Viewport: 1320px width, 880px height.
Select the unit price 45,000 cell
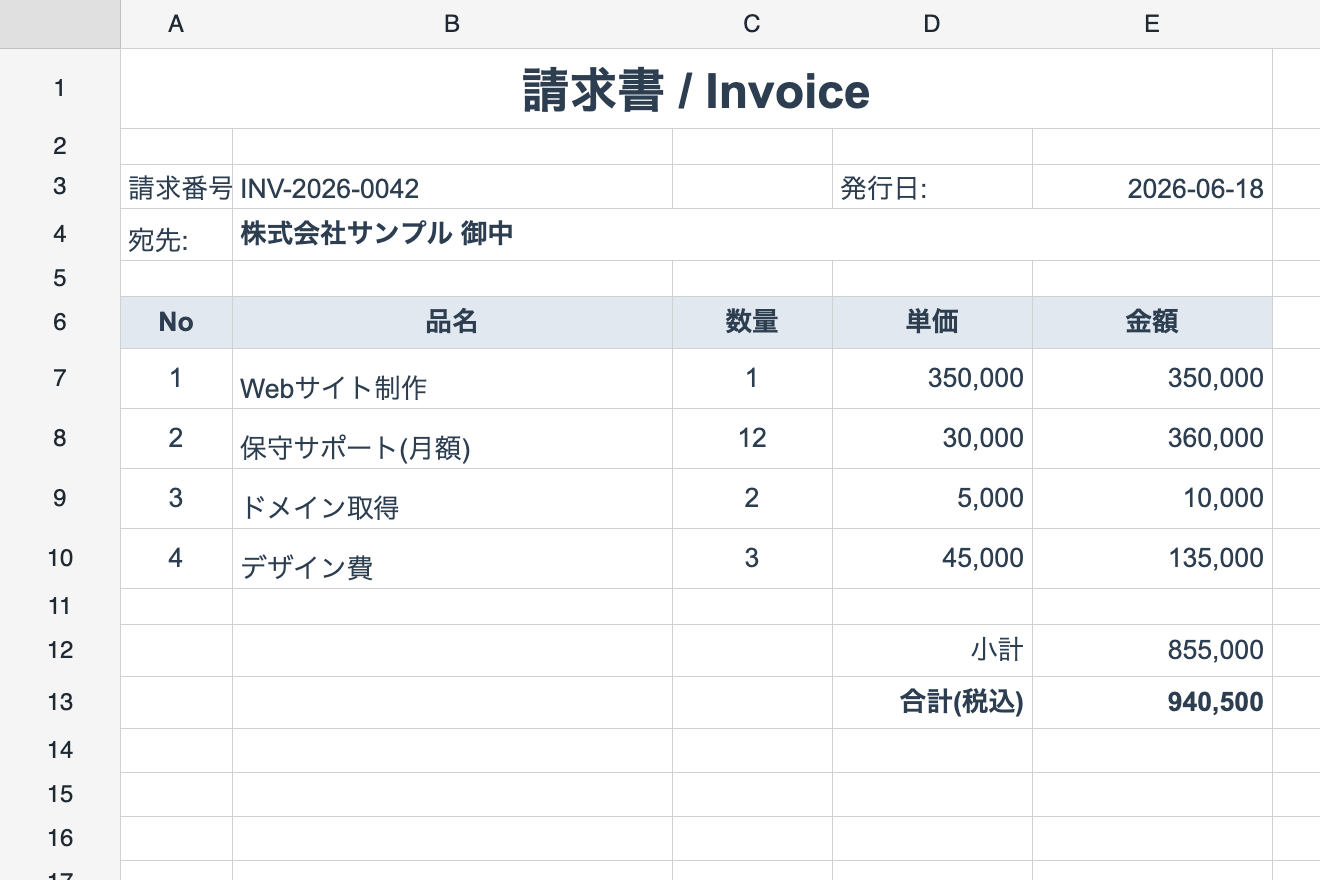(932, 558)
